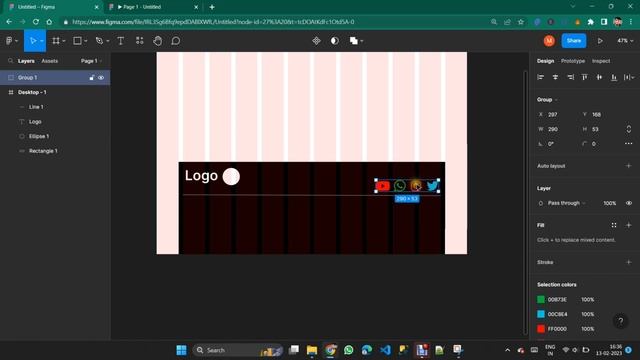The height and width of the screenshot is (360, 640).
Task: Toggle lock on Group 1 layer
Action: point(92,78)
